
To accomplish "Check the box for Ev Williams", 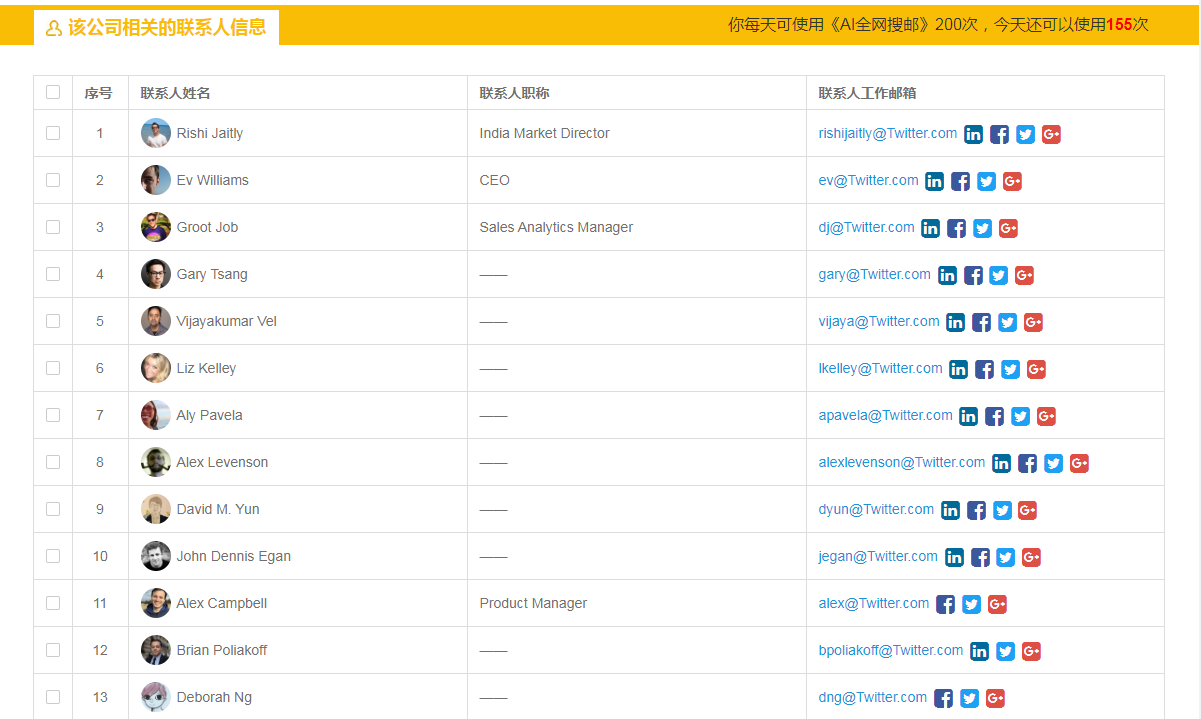I will (53, 180).
